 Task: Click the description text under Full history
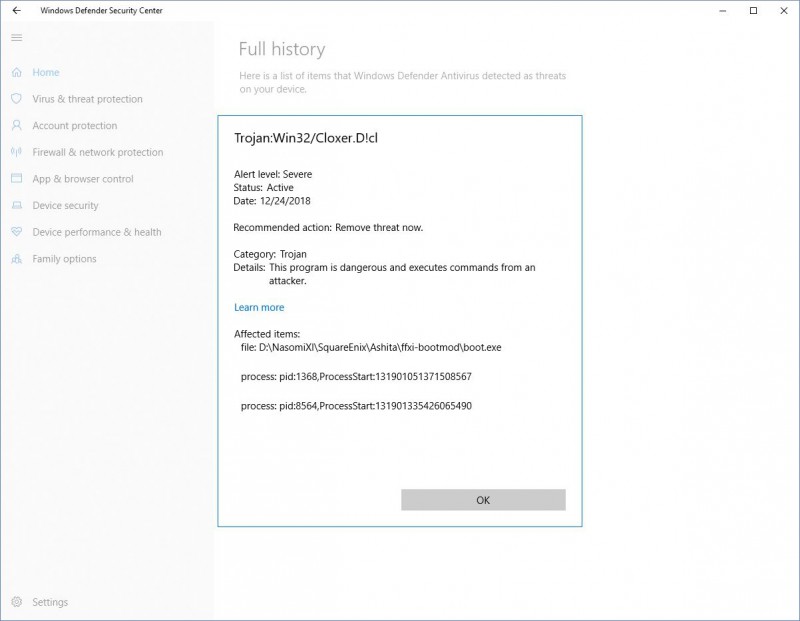[x=403, y=82]
